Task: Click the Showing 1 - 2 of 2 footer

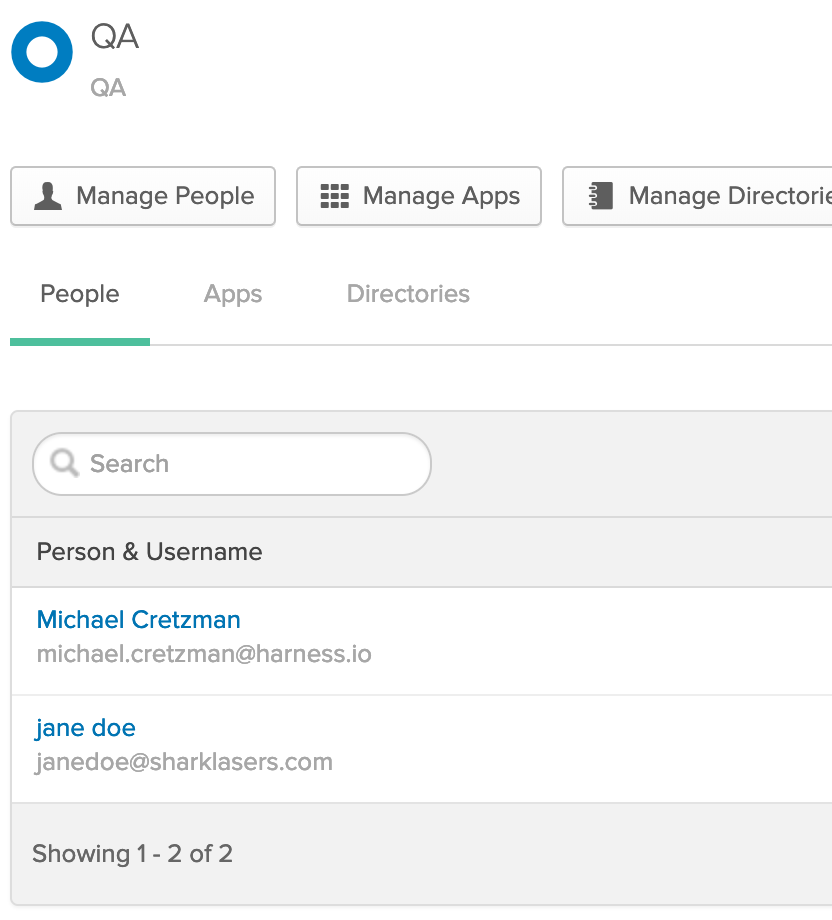Action: 133,854
